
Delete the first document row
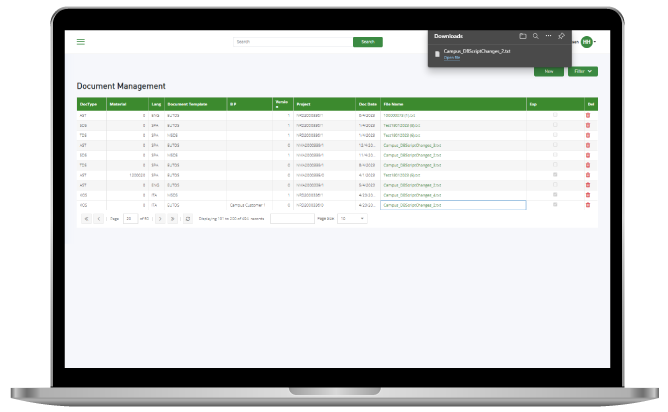(588, 115)
